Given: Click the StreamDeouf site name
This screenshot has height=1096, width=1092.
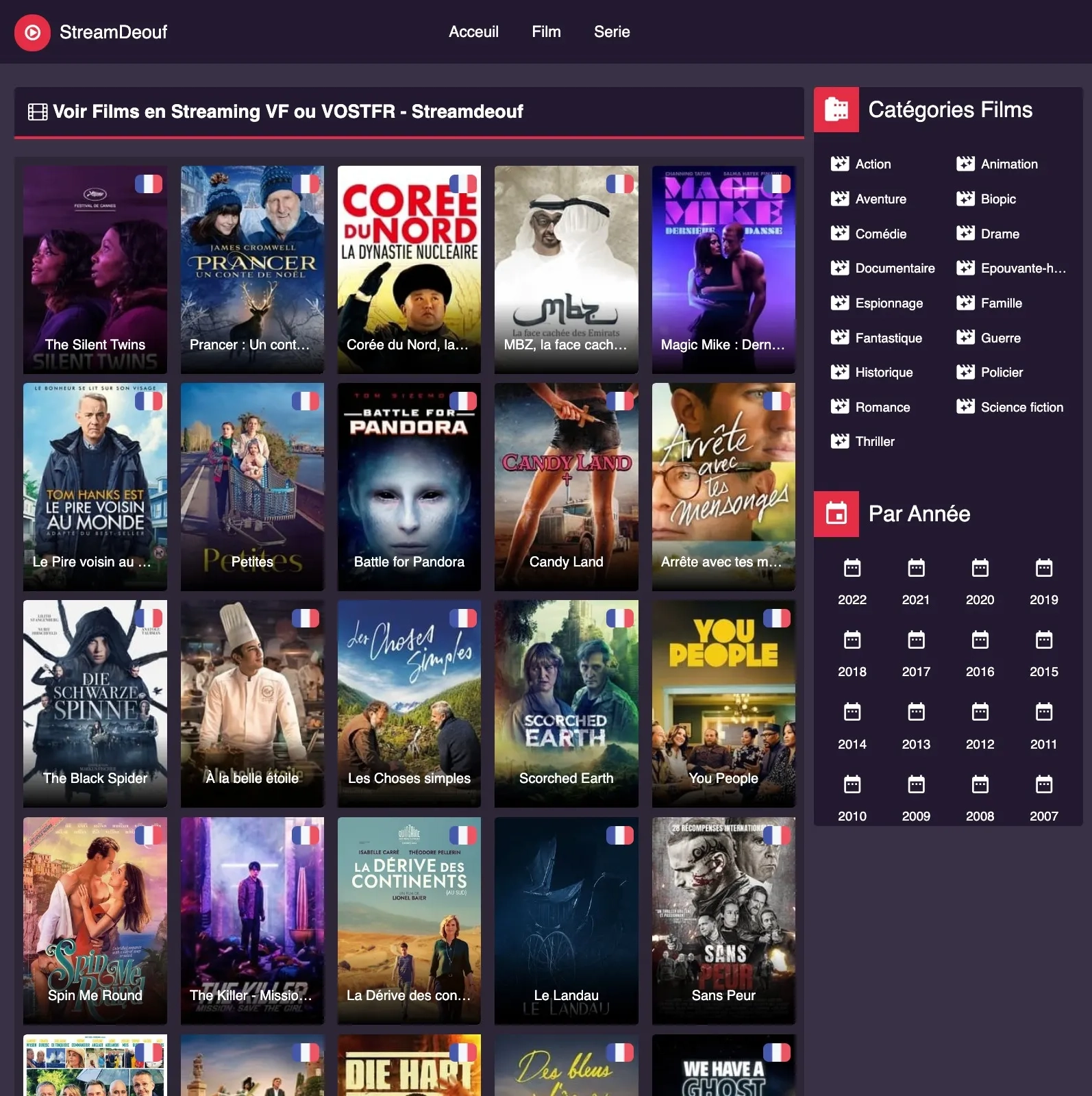Looking at the screenshot, I should [113, 32].
